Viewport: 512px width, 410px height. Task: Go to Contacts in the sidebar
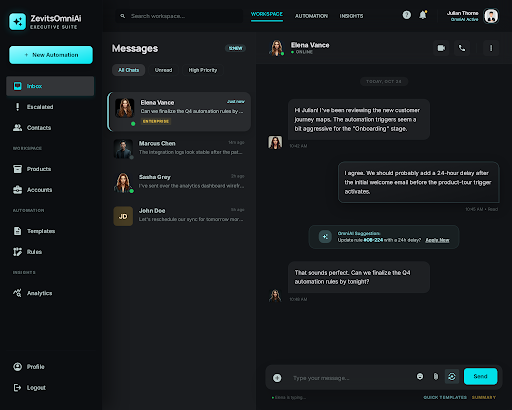(x=50, y=128)
